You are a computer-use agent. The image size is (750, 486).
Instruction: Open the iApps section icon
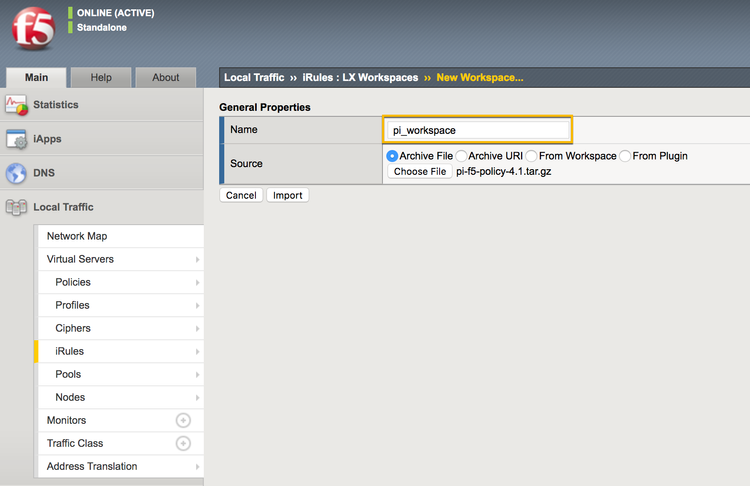pyautogui.click(x=16, y=139)
